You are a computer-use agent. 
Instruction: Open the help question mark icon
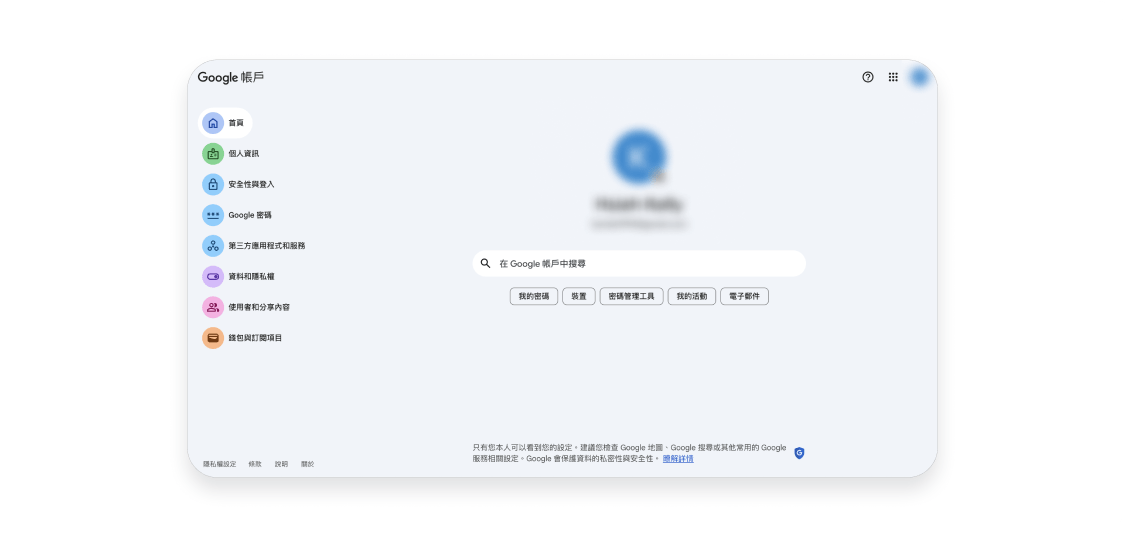(x=867, y=77)
